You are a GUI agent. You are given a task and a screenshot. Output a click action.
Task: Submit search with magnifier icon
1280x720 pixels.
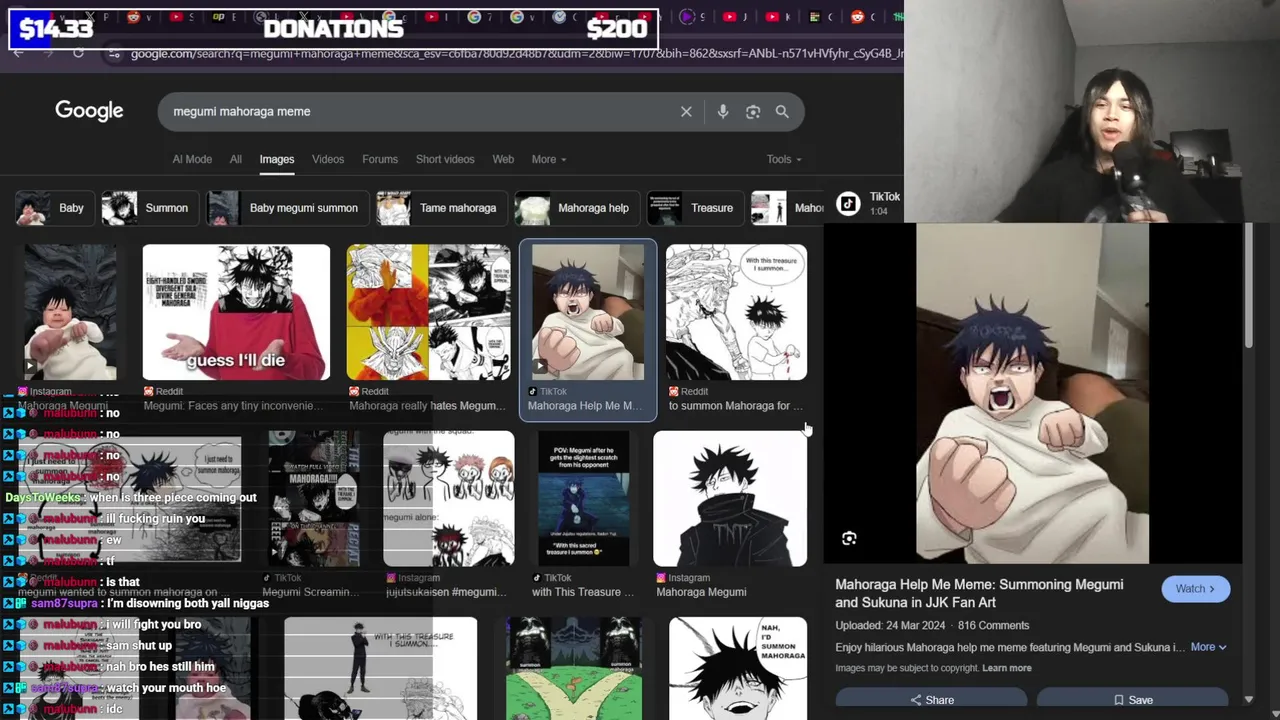point(782,112)
